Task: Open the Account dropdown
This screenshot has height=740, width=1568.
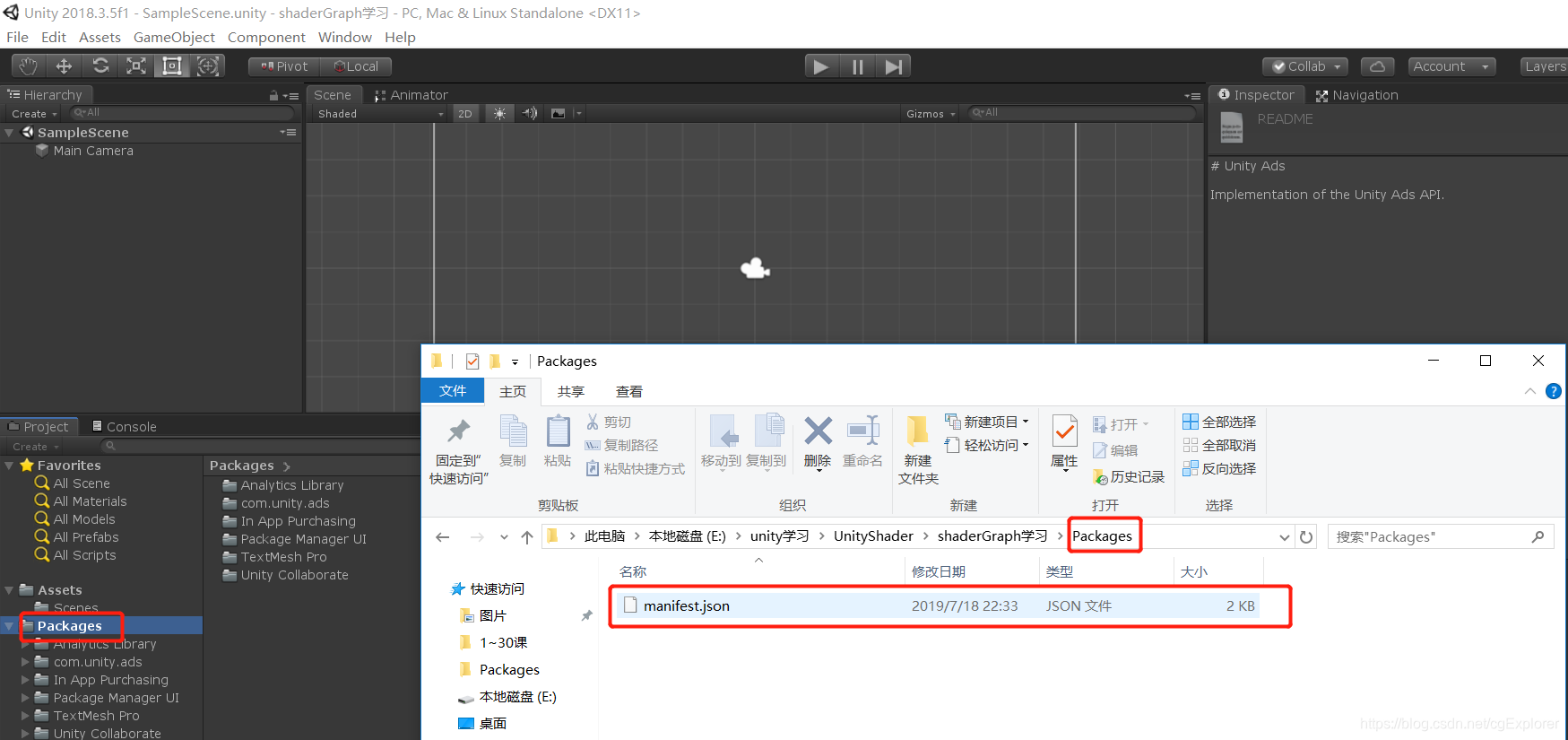Action: pos(1451,66)
